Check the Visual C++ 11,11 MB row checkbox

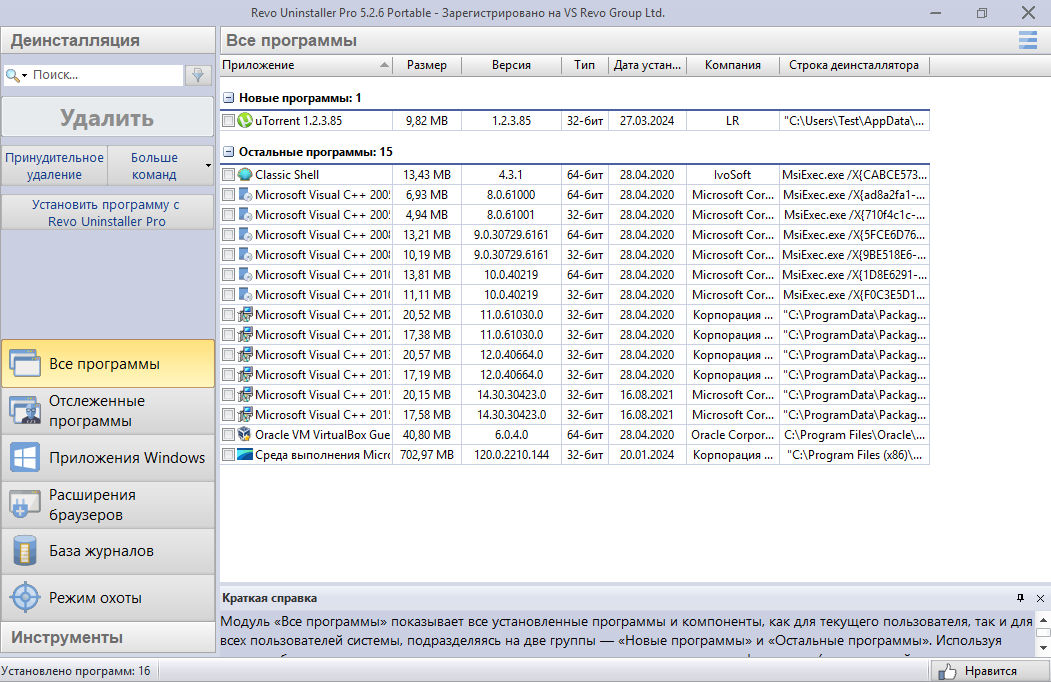[x=229, y=294]
